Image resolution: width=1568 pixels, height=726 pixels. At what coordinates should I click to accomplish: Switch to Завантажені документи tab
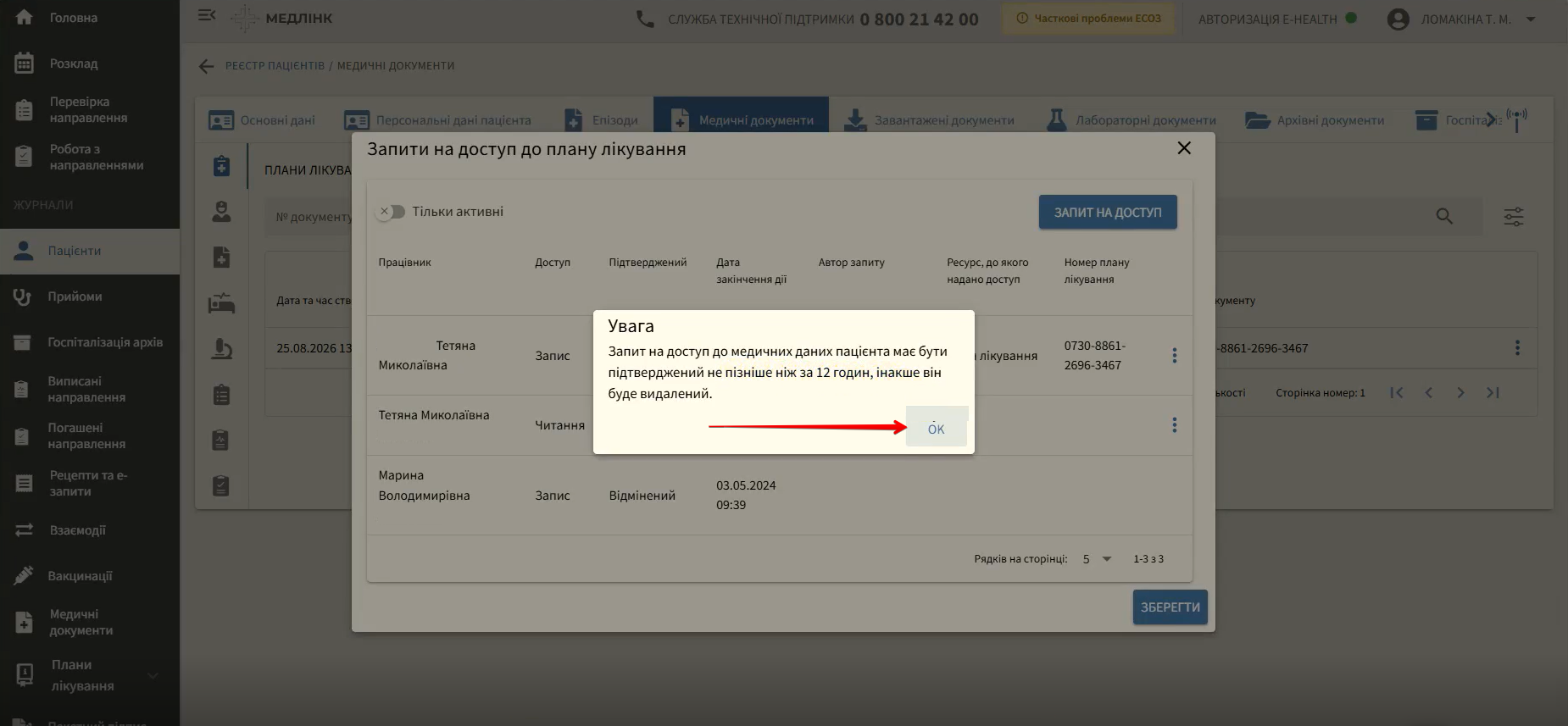point(930,120)
